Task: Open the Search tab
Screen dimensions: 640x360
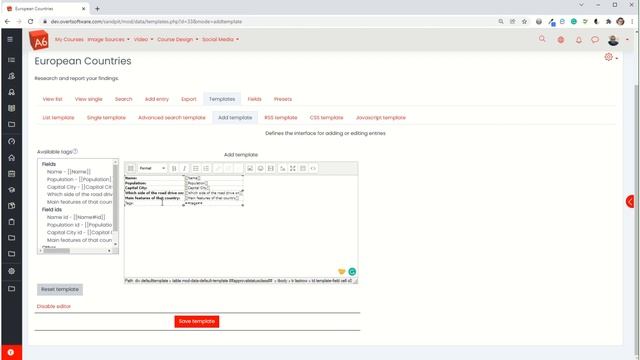Action: tap(124, 99)
